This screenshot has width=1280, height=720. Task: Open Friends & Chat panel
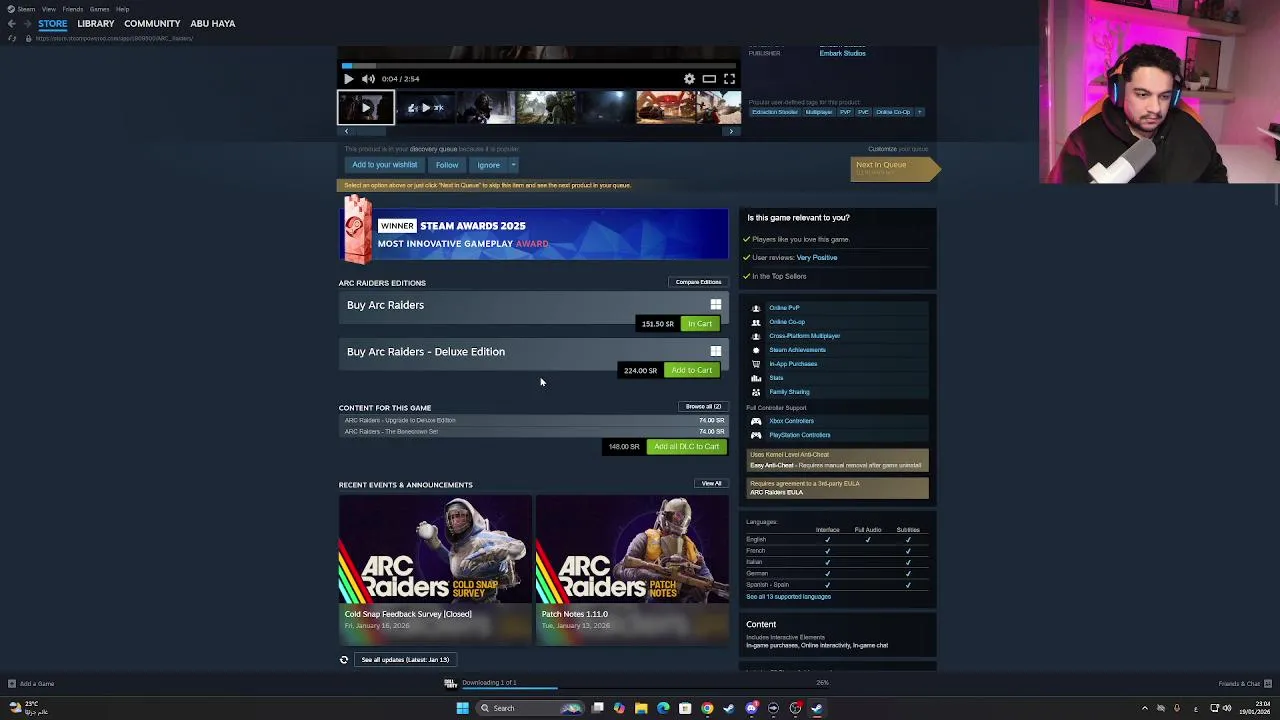click(1245, 684)
